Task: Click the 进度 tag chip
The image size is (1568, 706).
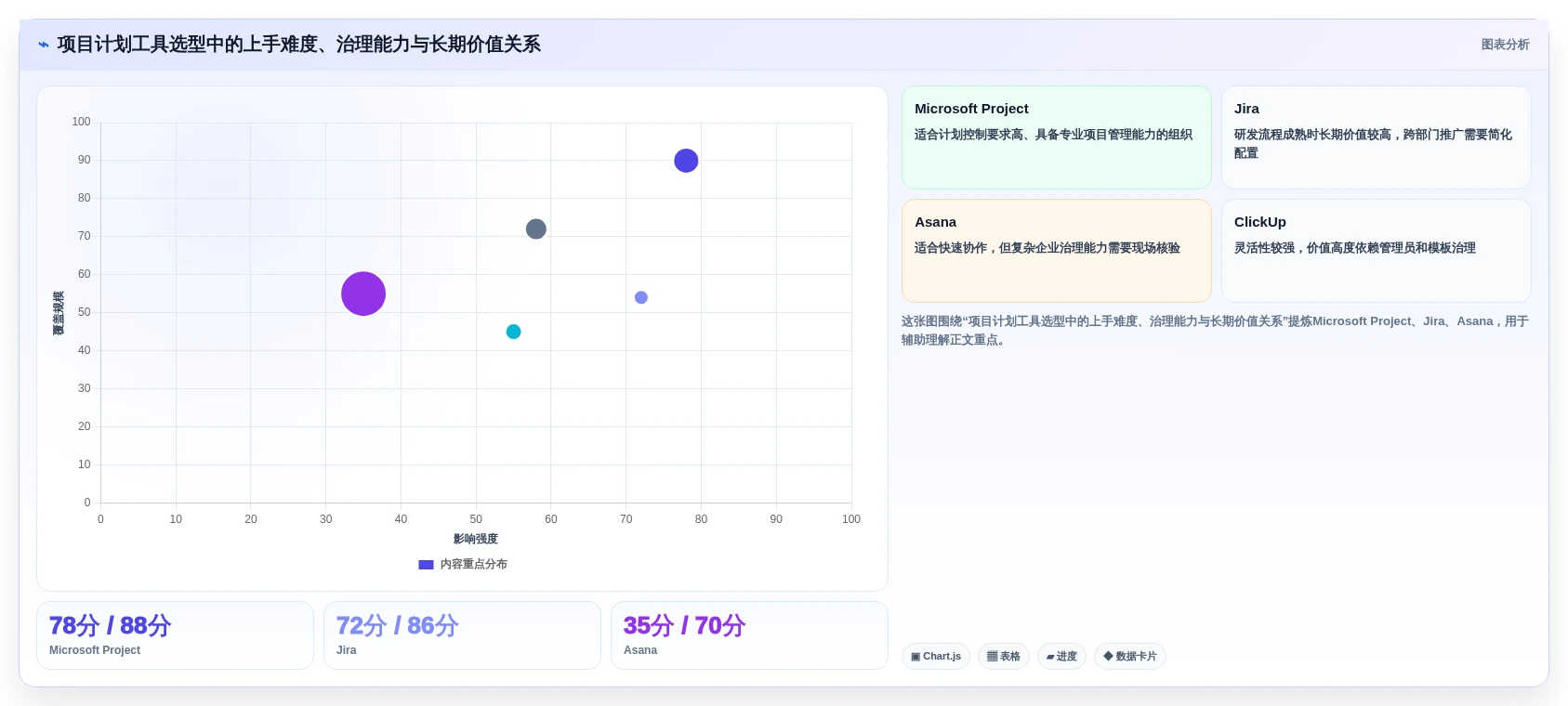Action: coord(1061,656)
